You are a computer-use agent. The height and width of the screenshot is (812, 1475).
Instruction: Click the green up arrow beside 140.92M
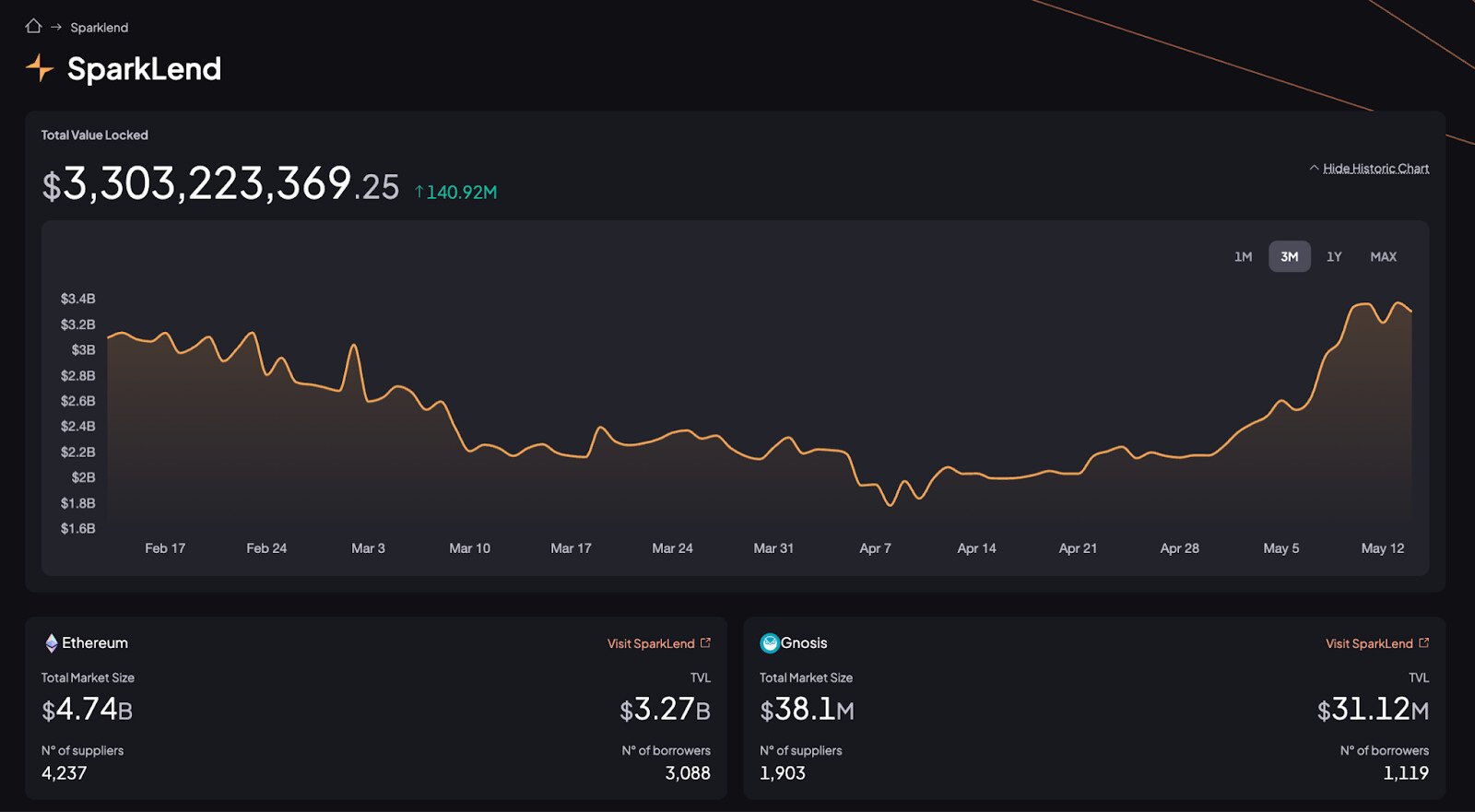click(x=419, y=192)
